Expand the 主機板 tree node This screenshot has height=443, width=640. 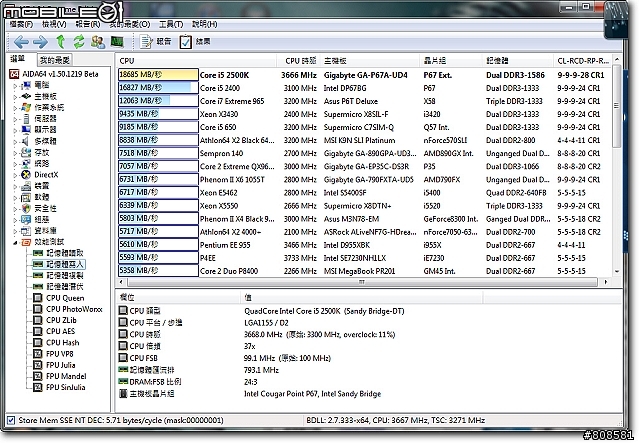coord(14,95)
